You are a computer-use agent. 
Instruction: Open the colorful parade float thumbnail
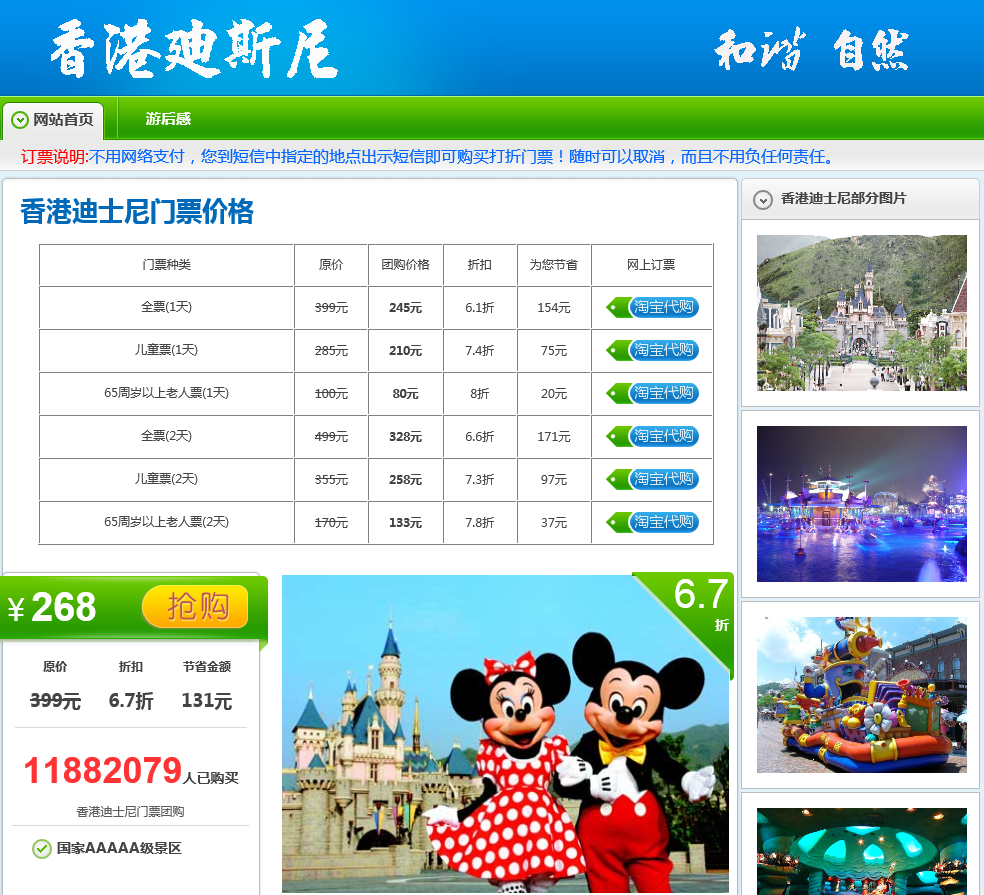[862, 695]
